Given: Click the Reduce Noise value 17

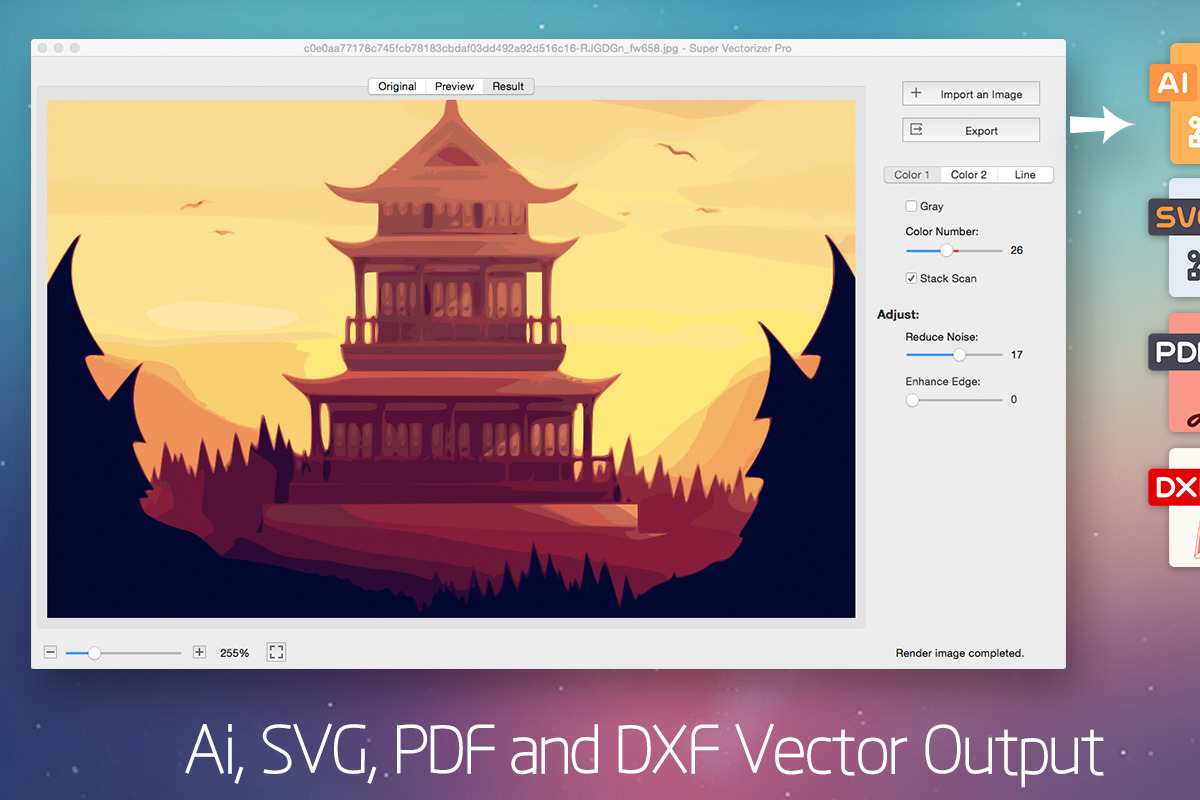Looking at the screenshot, I should click(1017, 355).
